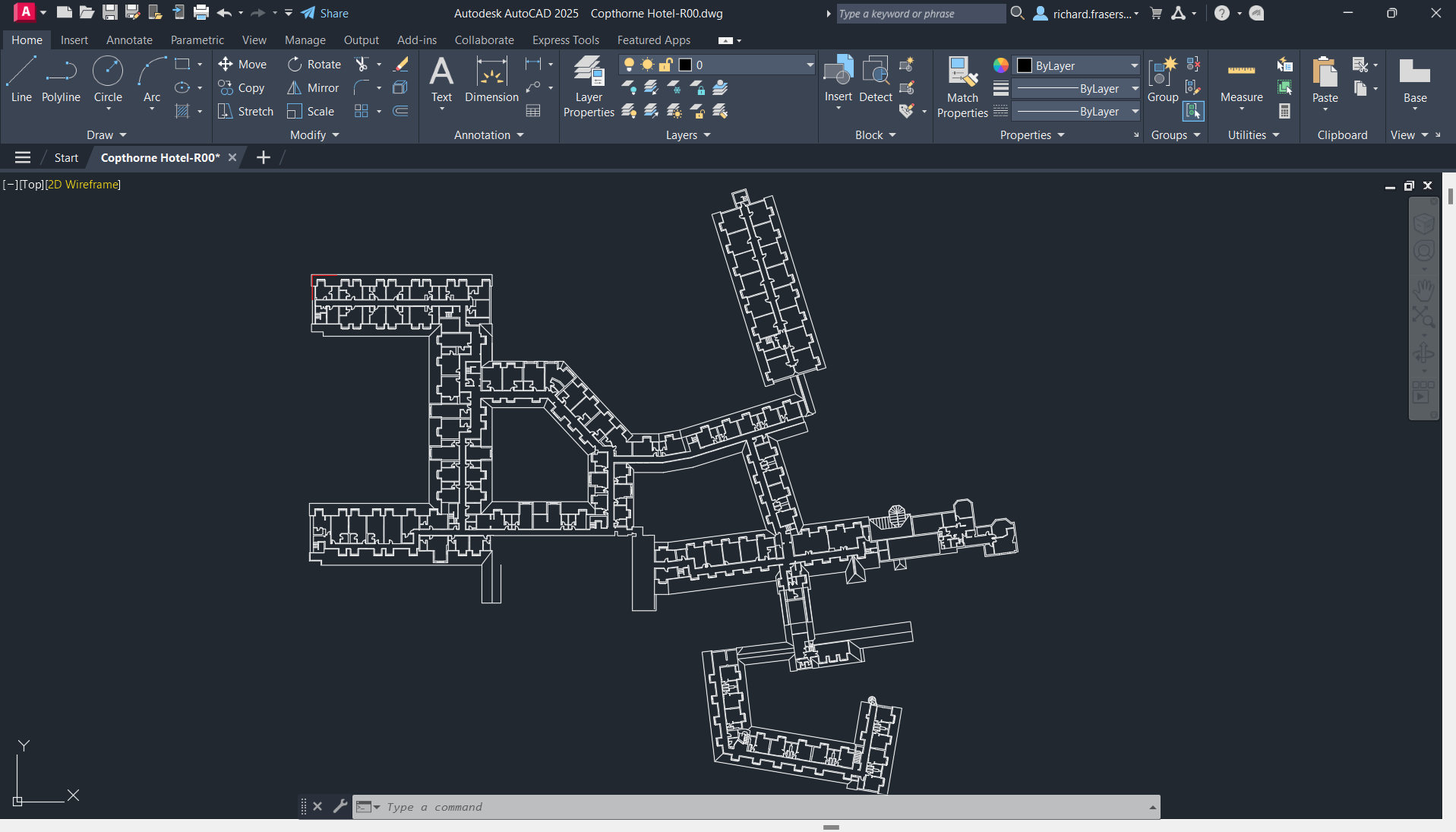This screenshot has width=1456, height=832.
Task: Click the object color wheel swatch
Action: coord(1001,65)
